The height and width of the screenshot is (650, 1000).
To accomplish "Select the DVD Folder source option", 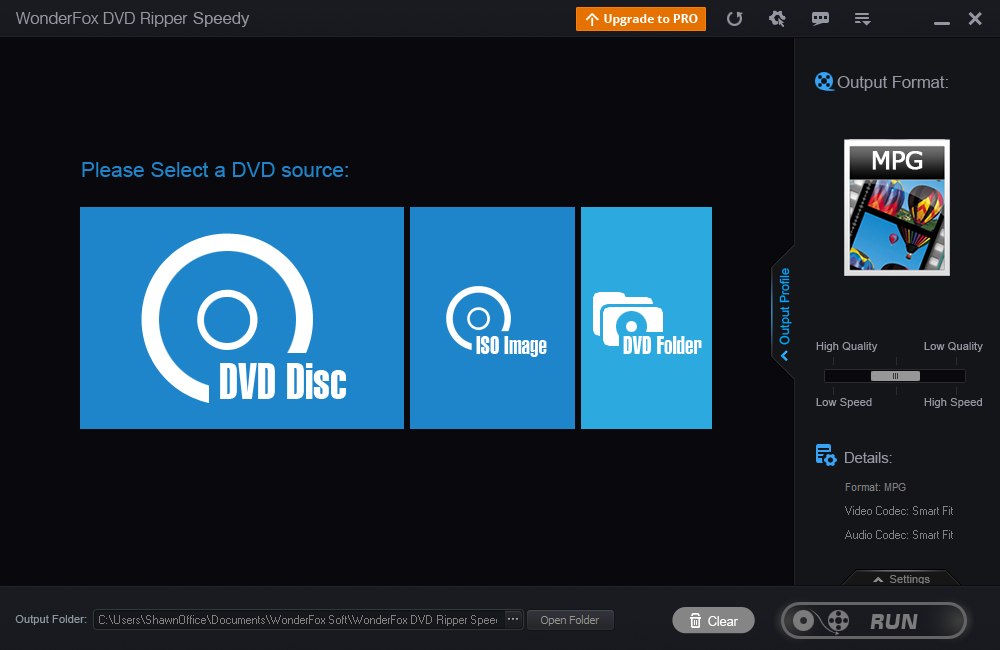I will click(x=646, y=318).
